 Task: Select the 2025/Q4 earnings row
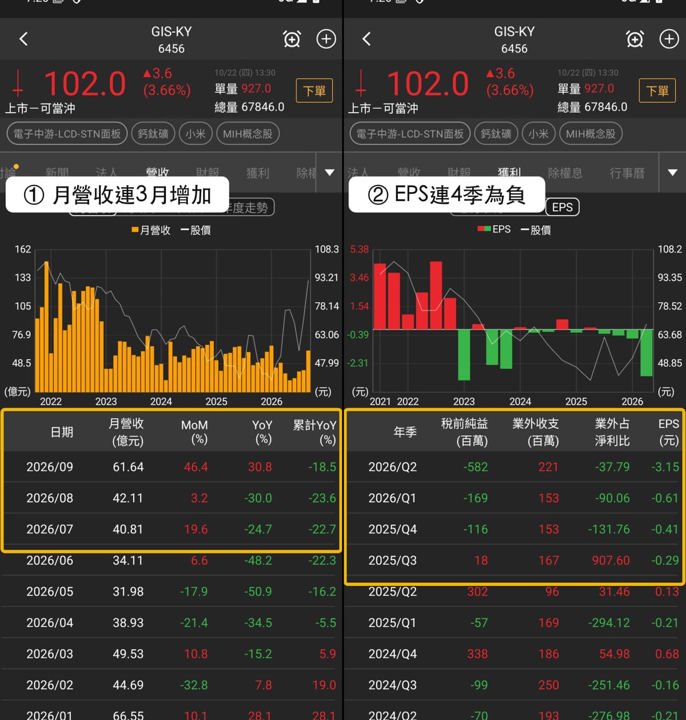[x=514, y=529]
